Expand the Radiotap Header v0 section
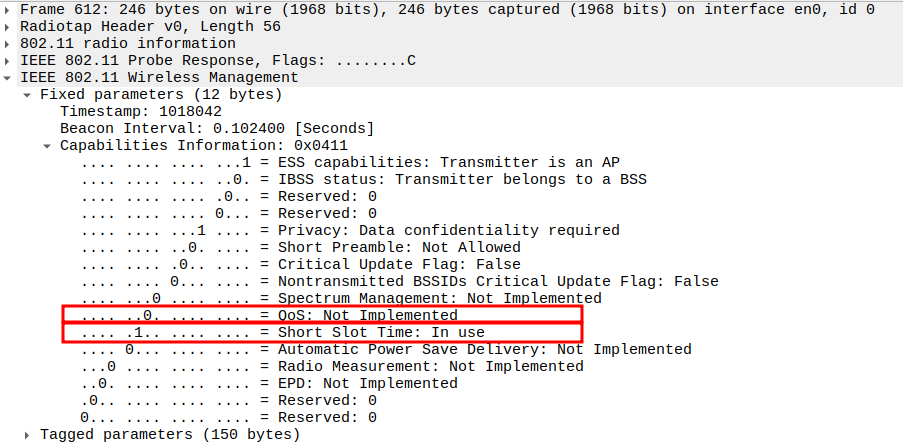Viewport: 903px width, 448px height. [x=9, y=26]
